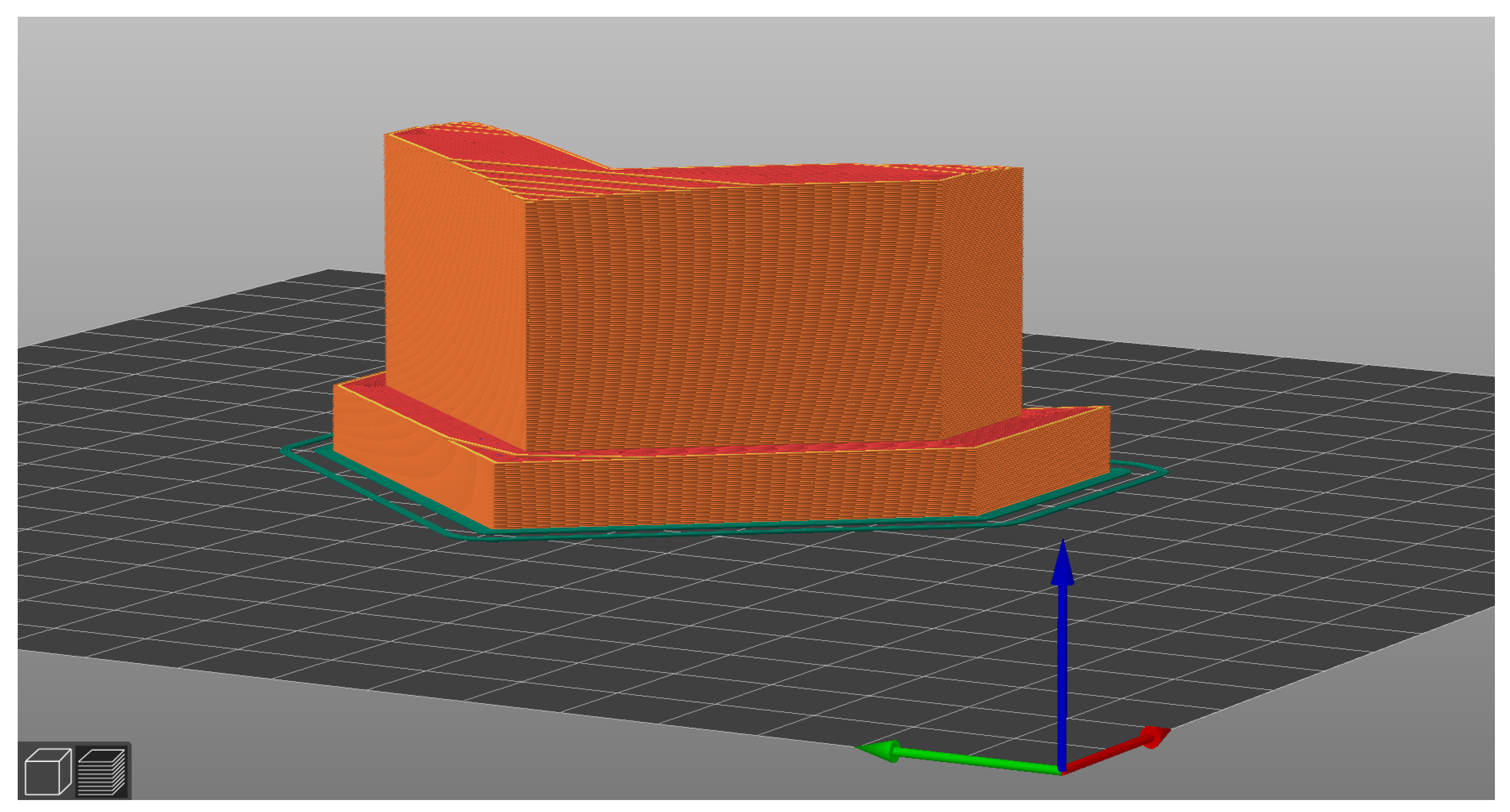Screen dimensions: 1510x812
Task: Select the sliced layers preview icon
Action: click(x=102, y=771)
